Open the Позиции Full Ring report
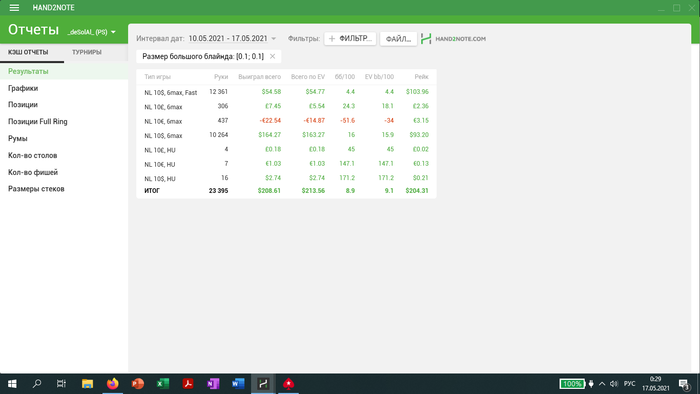The image size is (700, 394). tap(38, 121)
